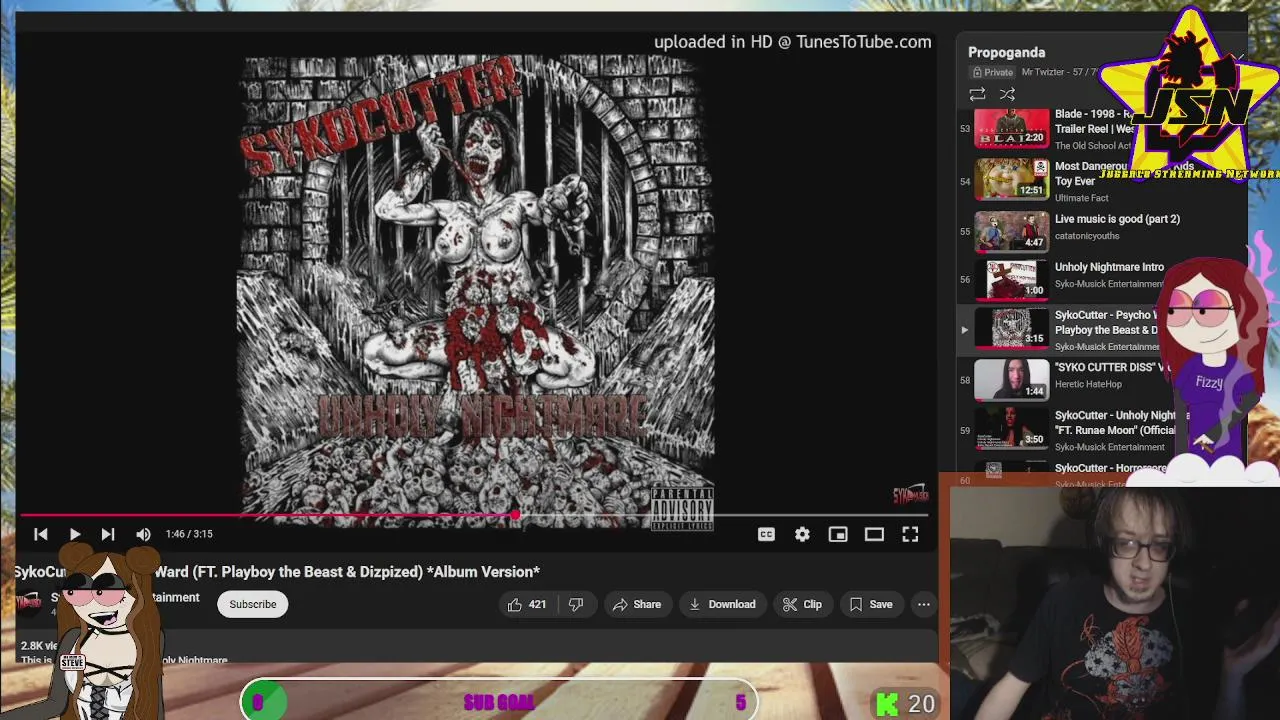
Task: Open Blade 1998 trailer reel thumbnail
Action: pos(1011,128)
